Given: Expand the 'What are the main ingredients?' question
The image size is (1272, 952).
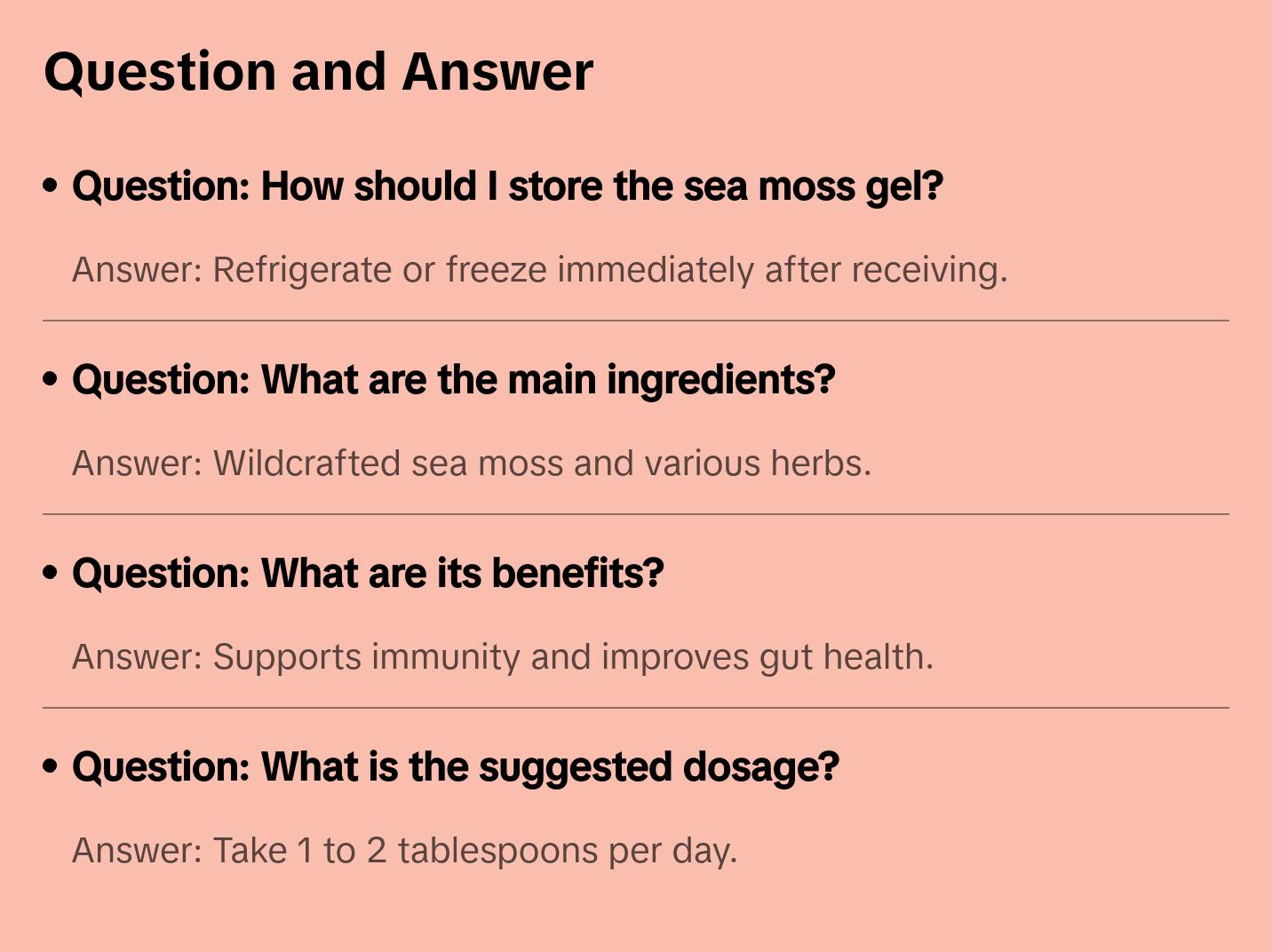Looking at the screenshot, I should pos(453,380).
